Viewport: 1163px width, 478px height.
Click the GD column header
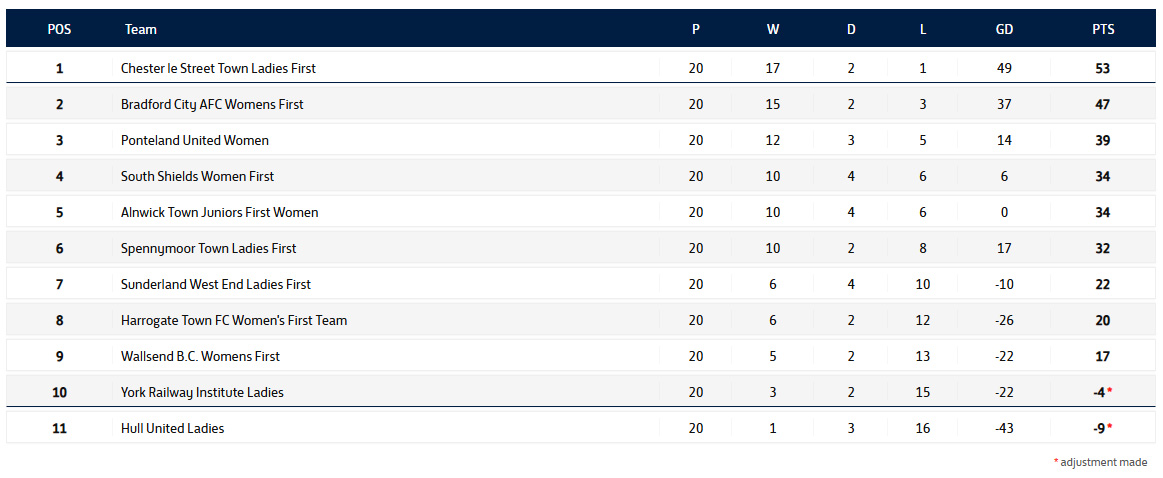[1004, 30]
